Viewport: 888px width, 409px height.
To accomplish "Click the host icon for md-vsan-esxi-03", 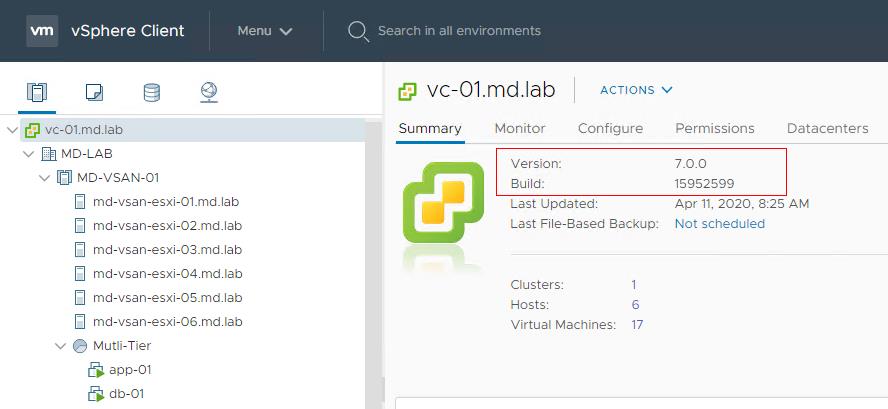I will 80,250.
